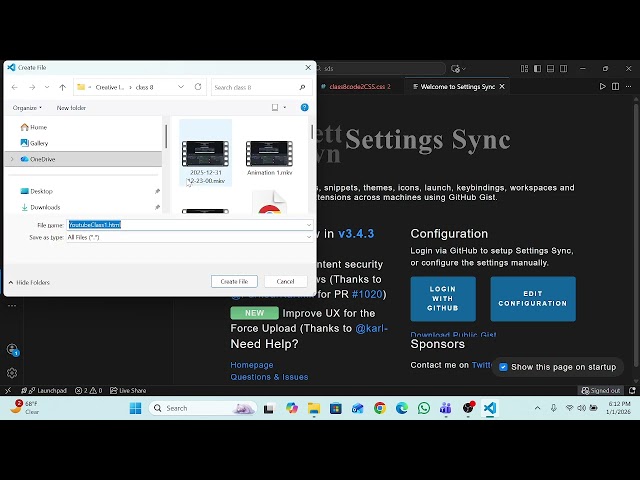640x480 pixels.
Task: Go up one folder level
Action: pyautogui.click(x=62, y=87)
